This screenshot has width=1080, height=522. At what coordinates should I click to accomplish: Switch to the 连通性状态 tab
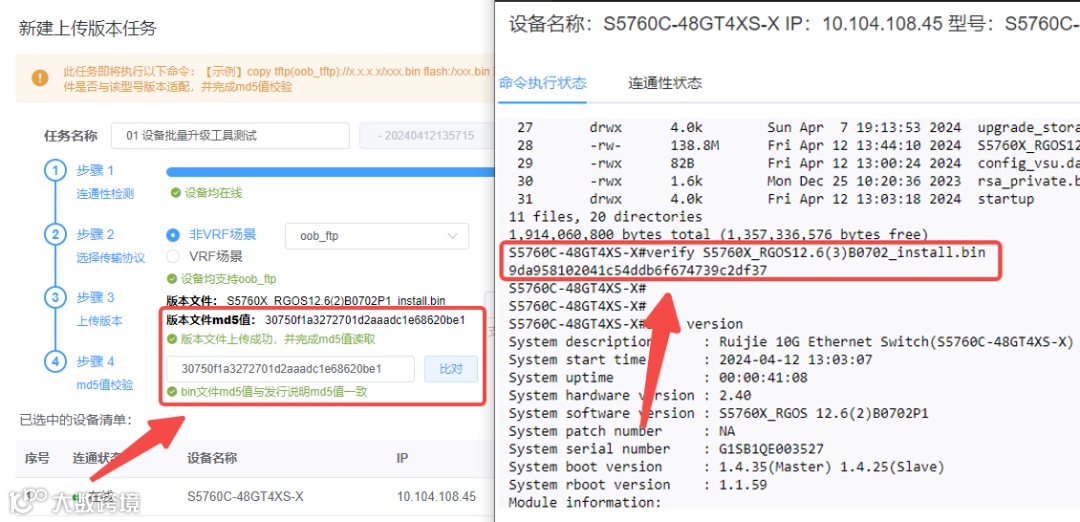tap(665, 83)
